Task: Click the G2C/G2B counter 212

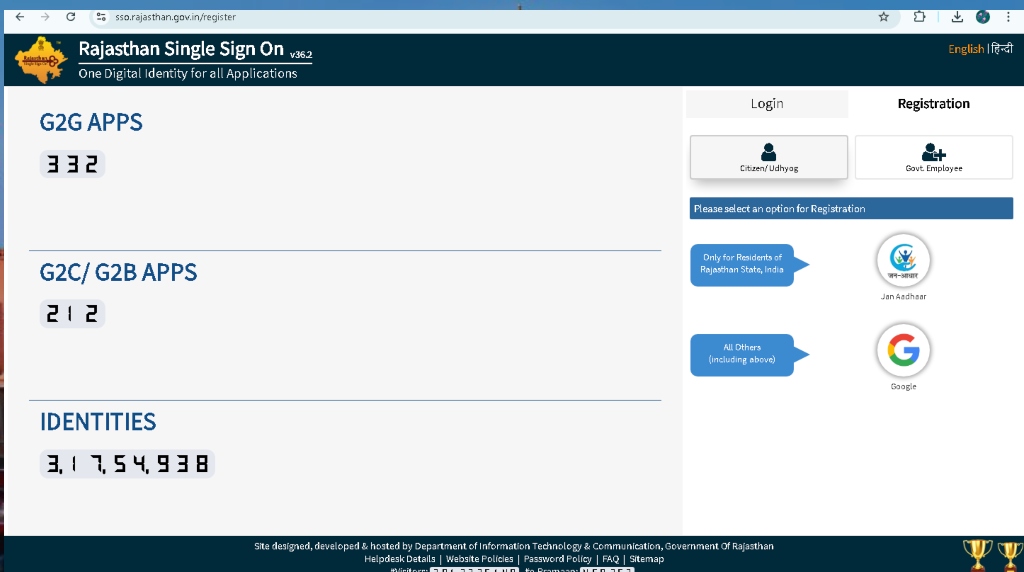Action: pos(72,314)
